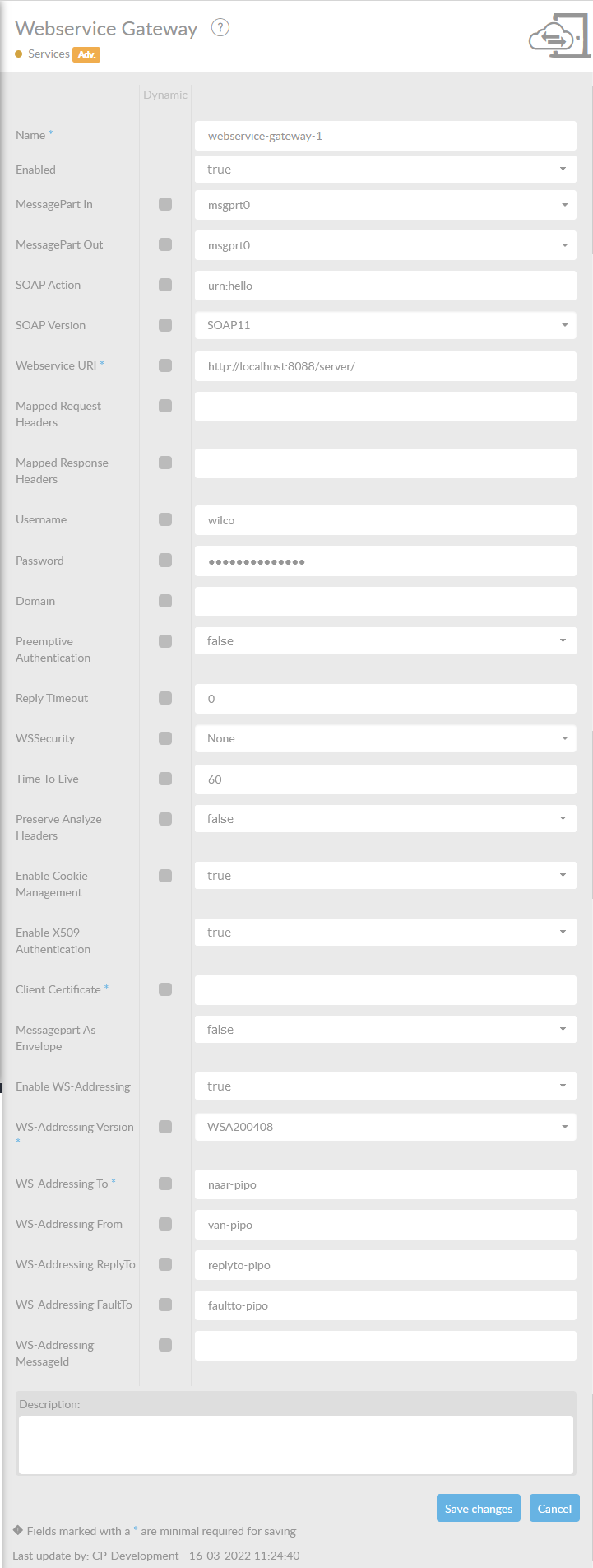Expand the WS-Addressing Version dropdown

coord(385,1127)
